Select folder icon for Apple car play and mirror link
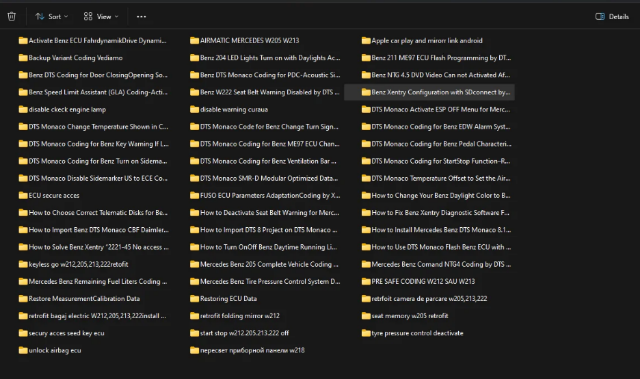 tap(366, 40)
